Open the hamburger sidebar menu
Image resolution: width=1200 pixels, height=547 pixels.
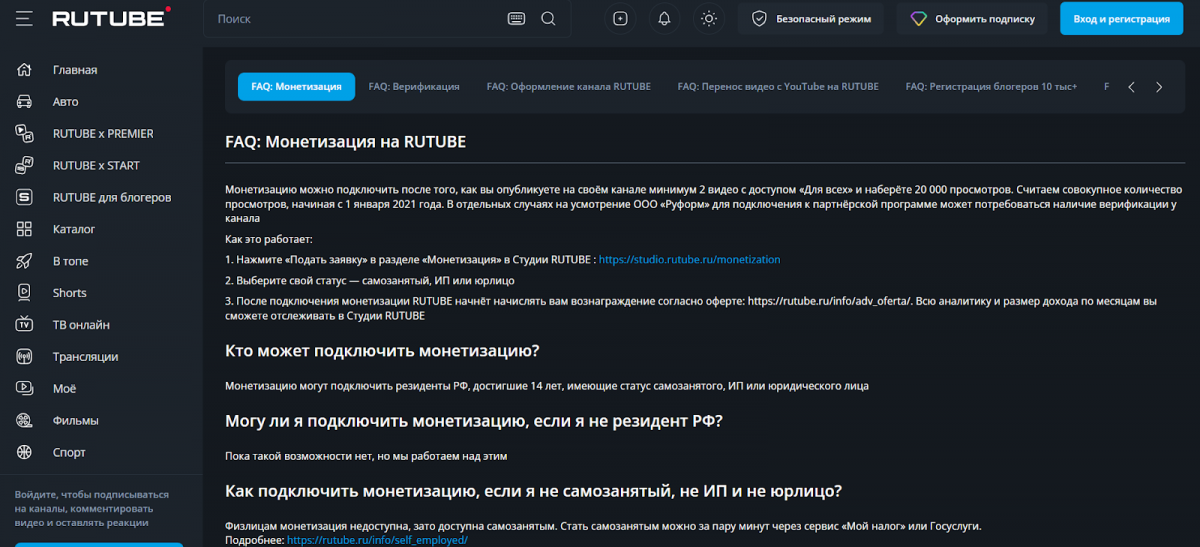tap(24, 19)
